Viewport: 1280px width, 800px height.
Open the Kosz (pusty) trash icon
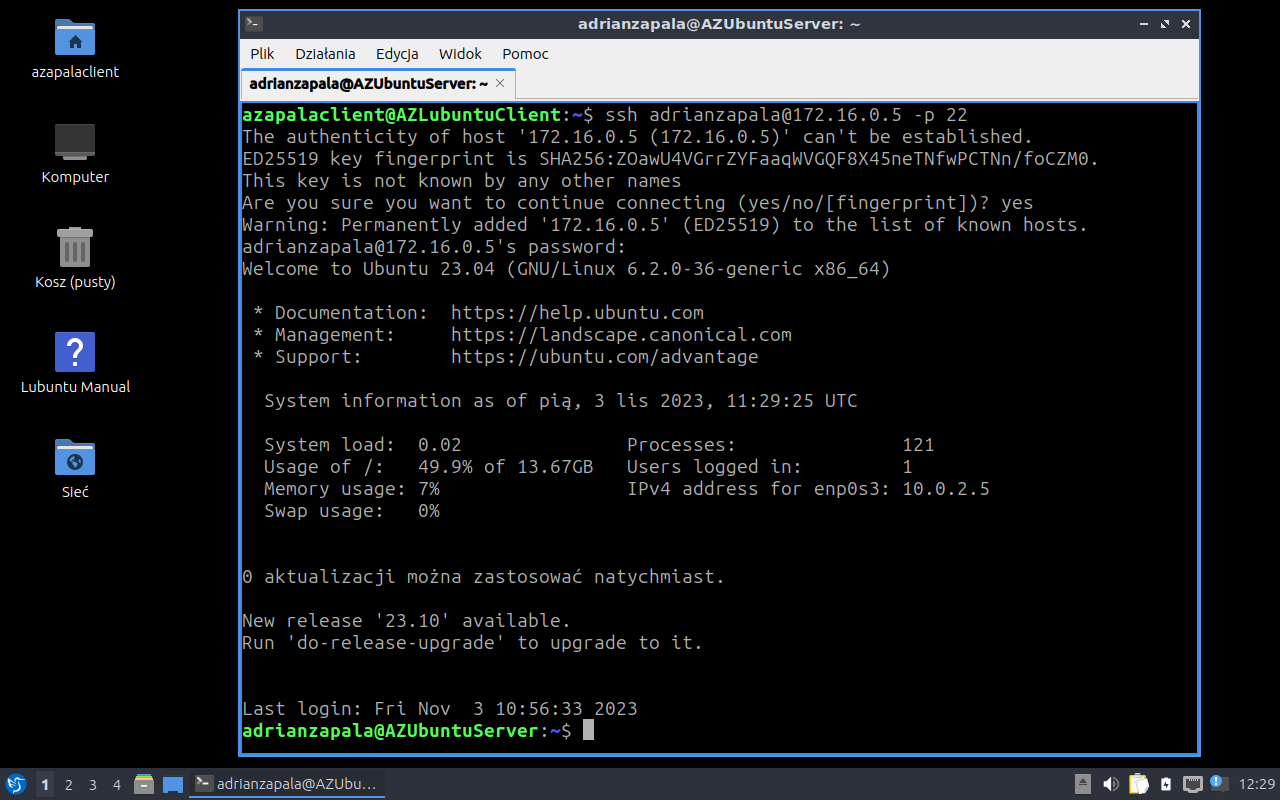click(x=75, y=247)
